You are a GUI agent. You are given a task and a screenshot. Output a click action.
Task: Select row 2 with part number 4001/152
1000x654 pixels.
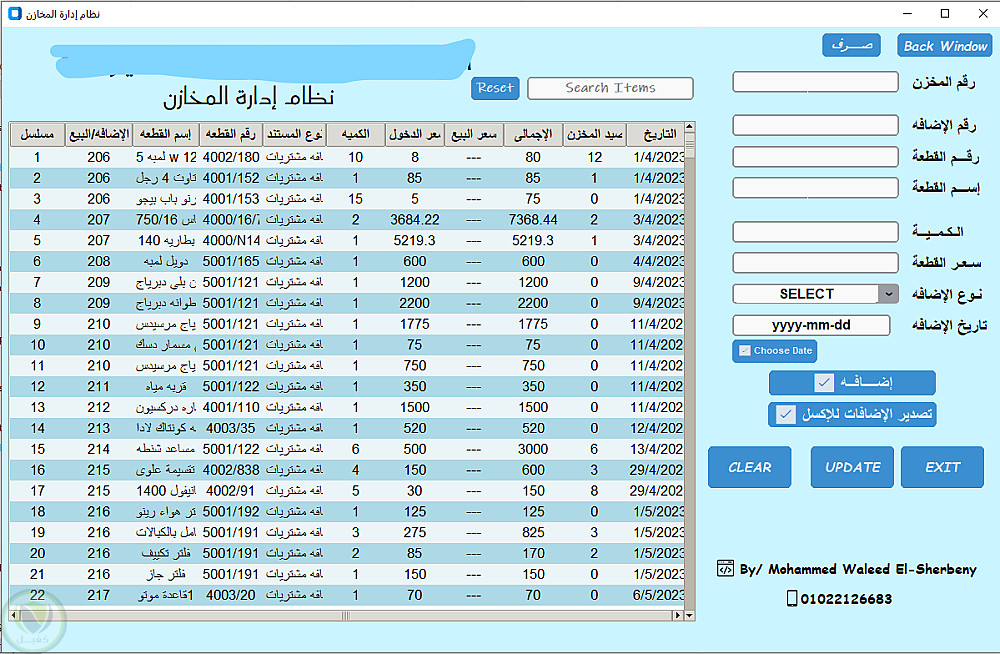pyautogui.click(x=347, y=178)
